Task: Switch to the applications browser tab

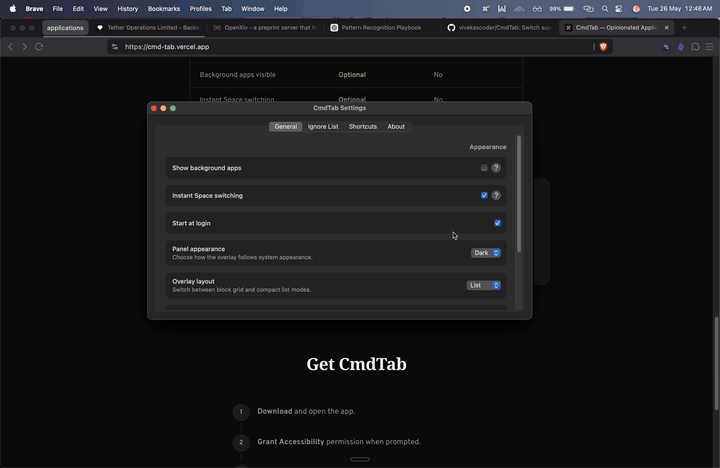Action: coord(65,28)
